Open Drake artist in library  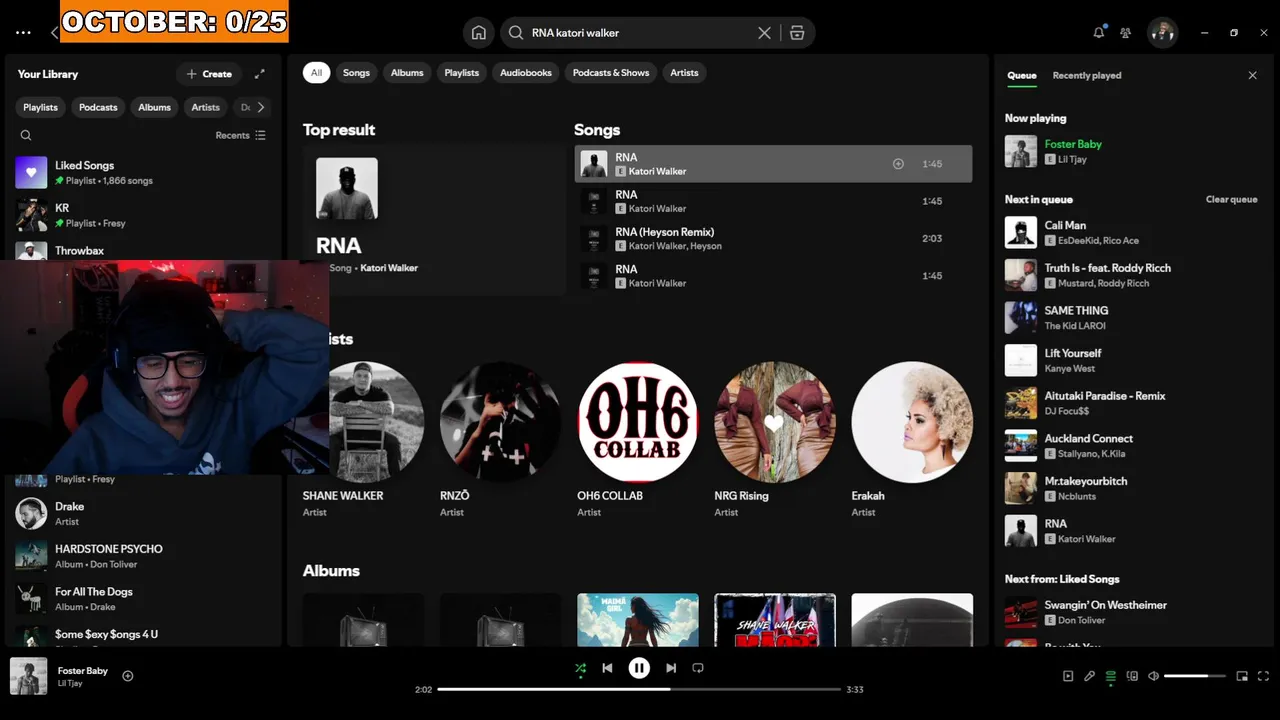(x=142, y=514)
